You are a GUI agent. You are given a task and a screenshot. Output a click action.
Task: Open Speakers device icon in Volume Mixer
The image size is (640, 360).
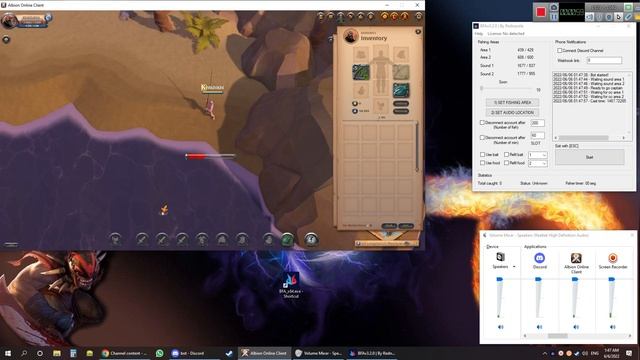click(500, 257)
